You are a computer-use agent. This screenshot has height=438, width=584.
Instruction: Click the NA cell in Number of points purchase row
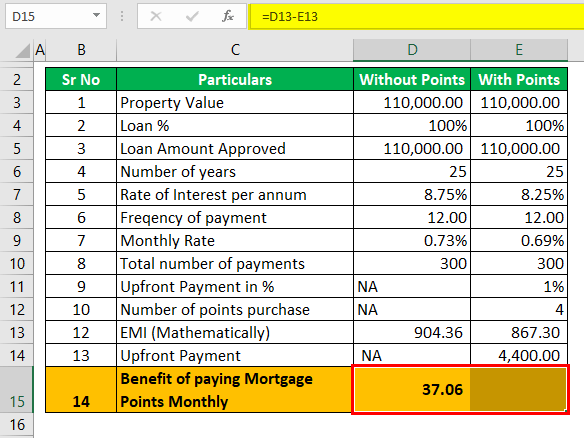click(412, 310)
